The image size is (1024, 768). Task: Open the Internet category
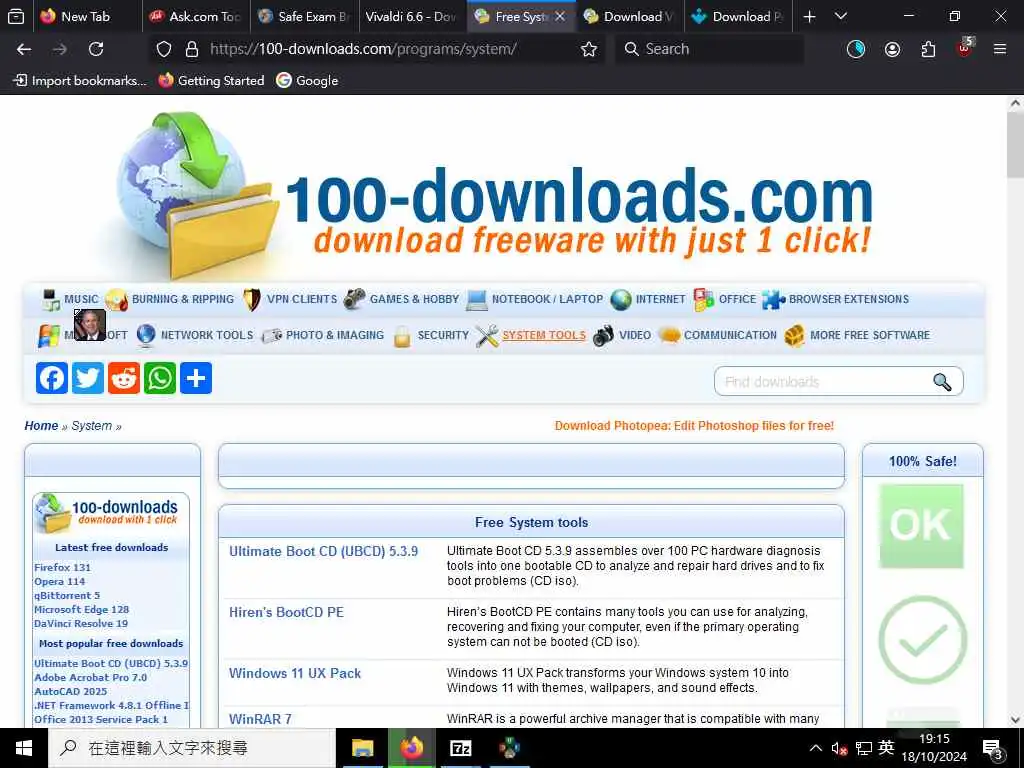pos(660,299)
